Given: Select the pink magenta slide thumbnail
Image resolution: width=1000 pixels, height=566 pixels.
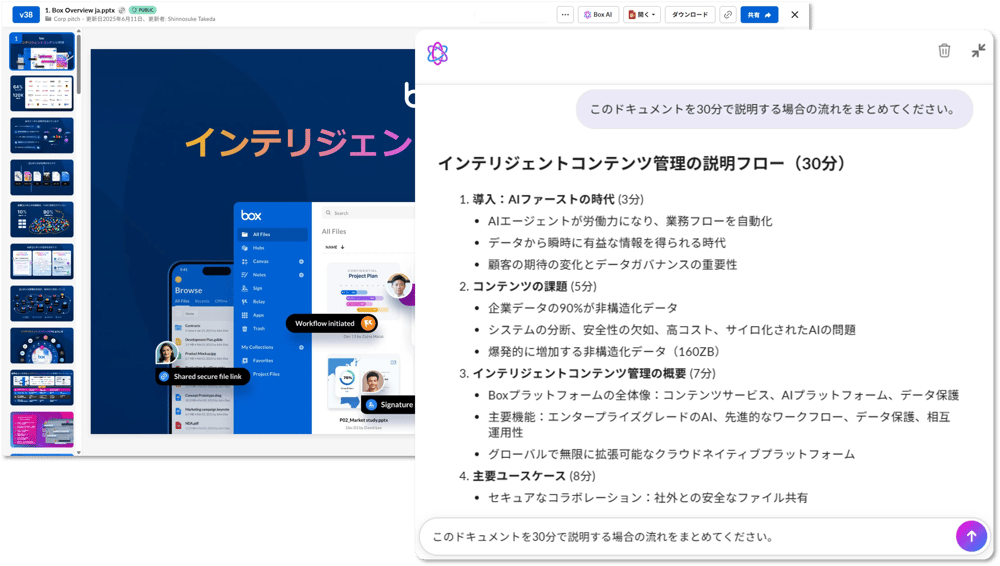Looking at the screenshot, I should (41, 429).
